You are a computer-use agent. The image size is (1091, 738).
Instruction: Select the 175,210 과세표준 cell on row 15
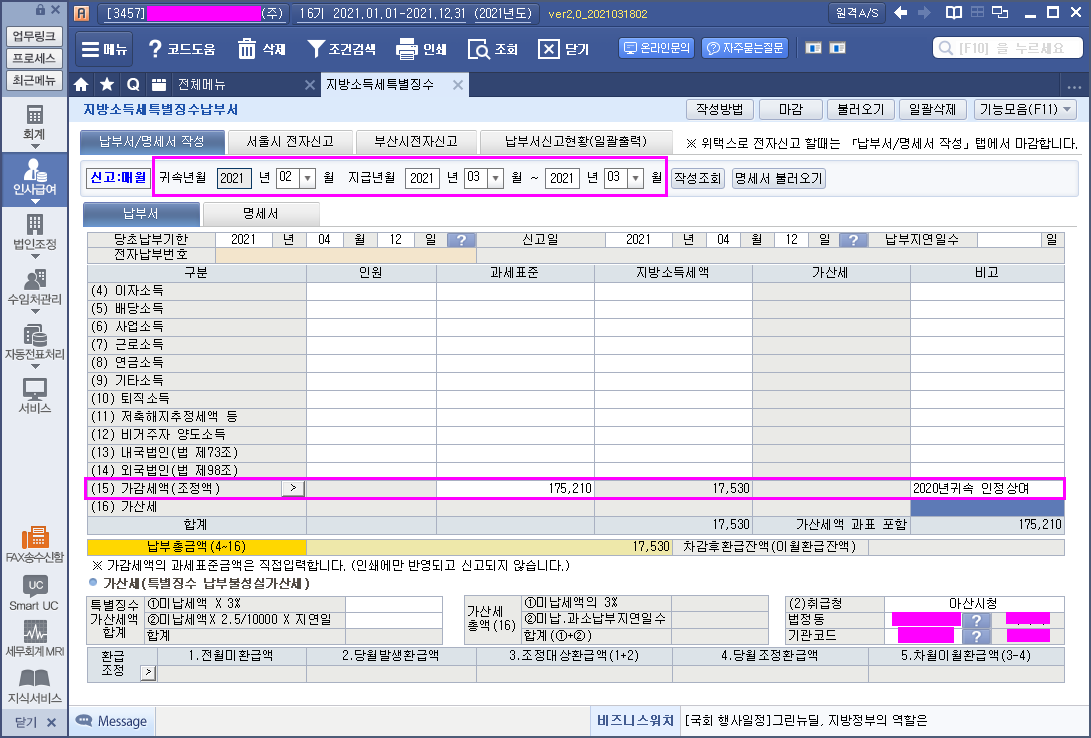(x=515, y=488)
